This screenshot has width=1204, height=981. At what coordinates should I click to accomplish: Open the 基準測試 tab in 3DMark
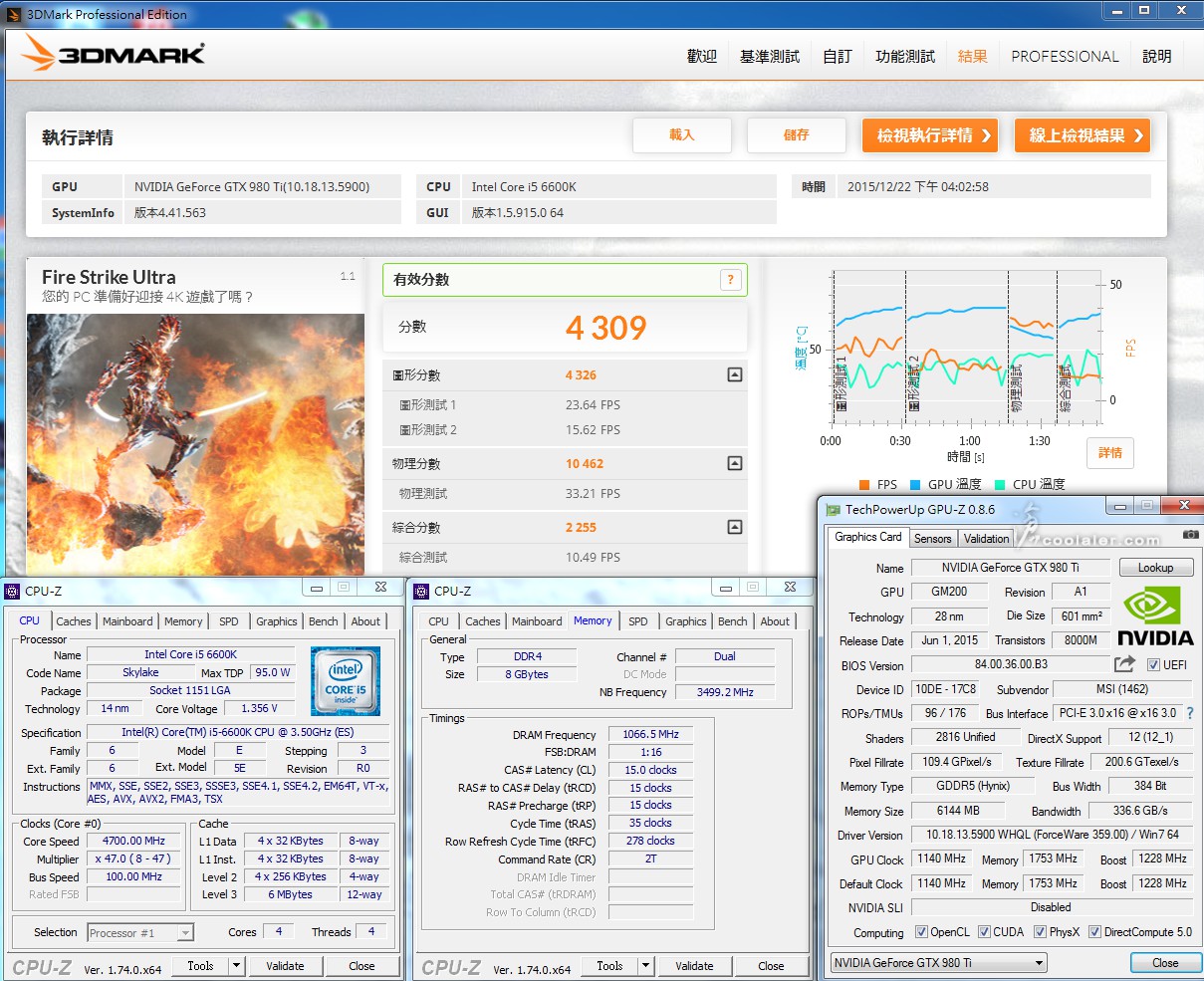coord(770,57)
